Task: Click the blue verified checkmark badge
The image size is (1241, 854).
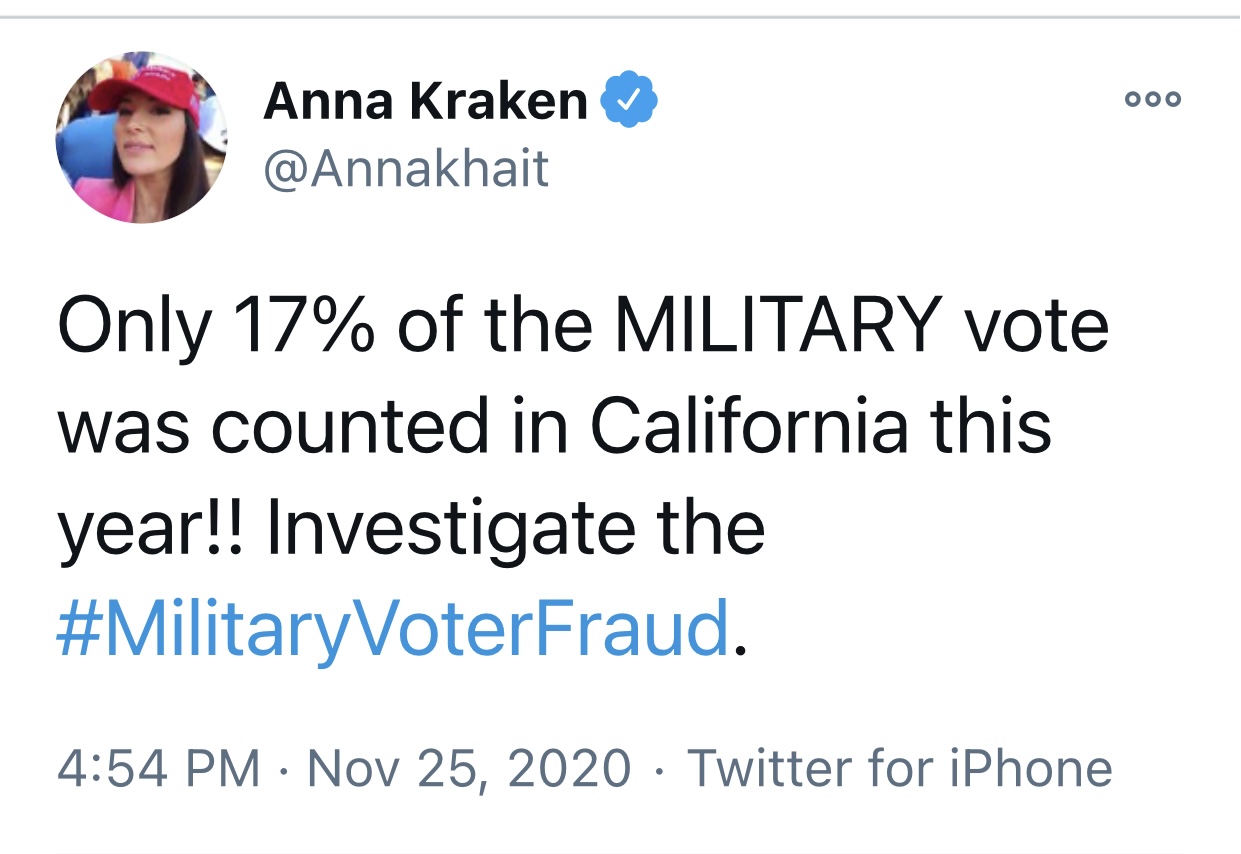Action: tap(629, 101)
